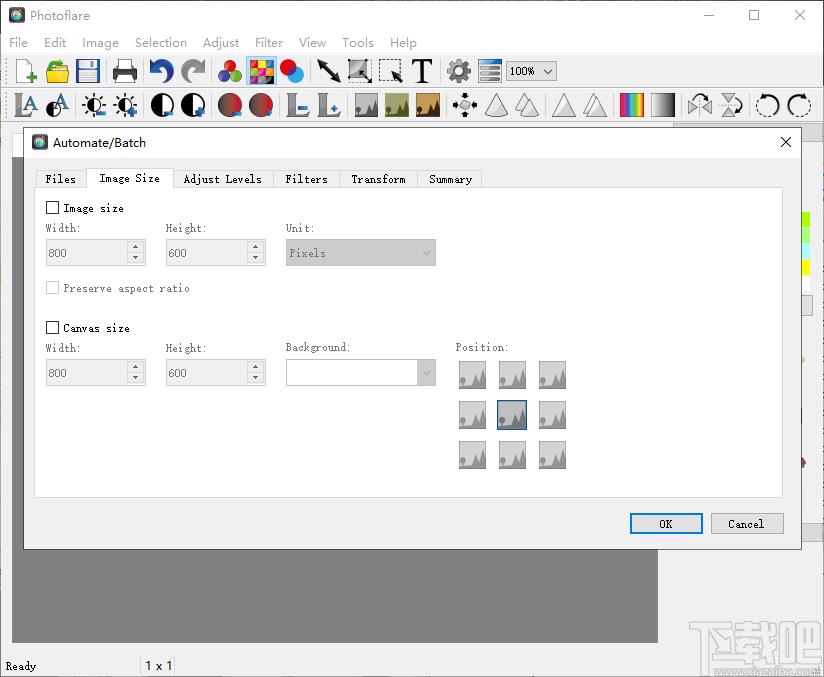
Task: Click the flip vertical icon
Action: coord(731,105)
